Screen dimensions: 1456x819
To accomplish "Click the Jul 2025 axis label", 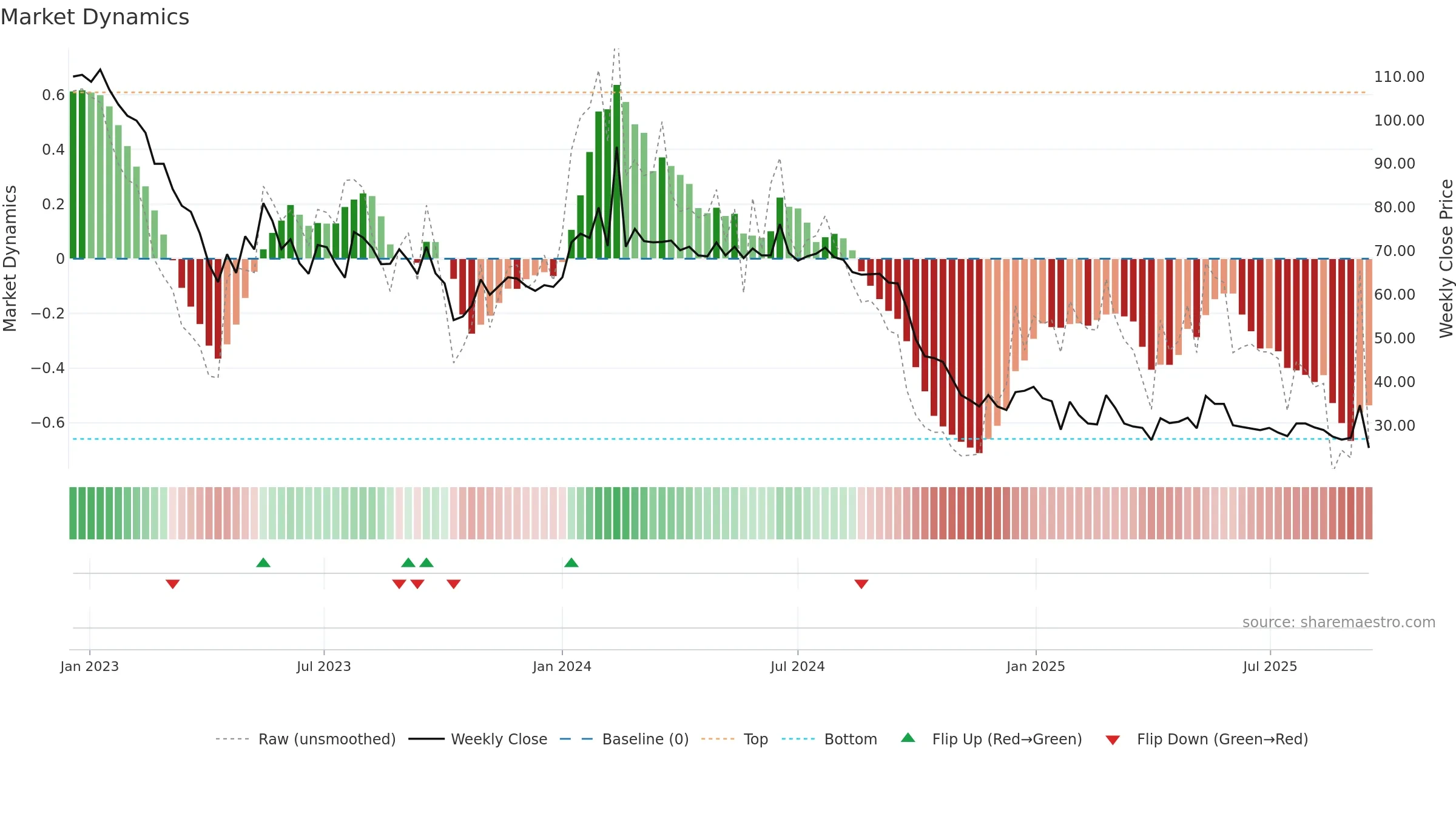I will pos(1270,666).
